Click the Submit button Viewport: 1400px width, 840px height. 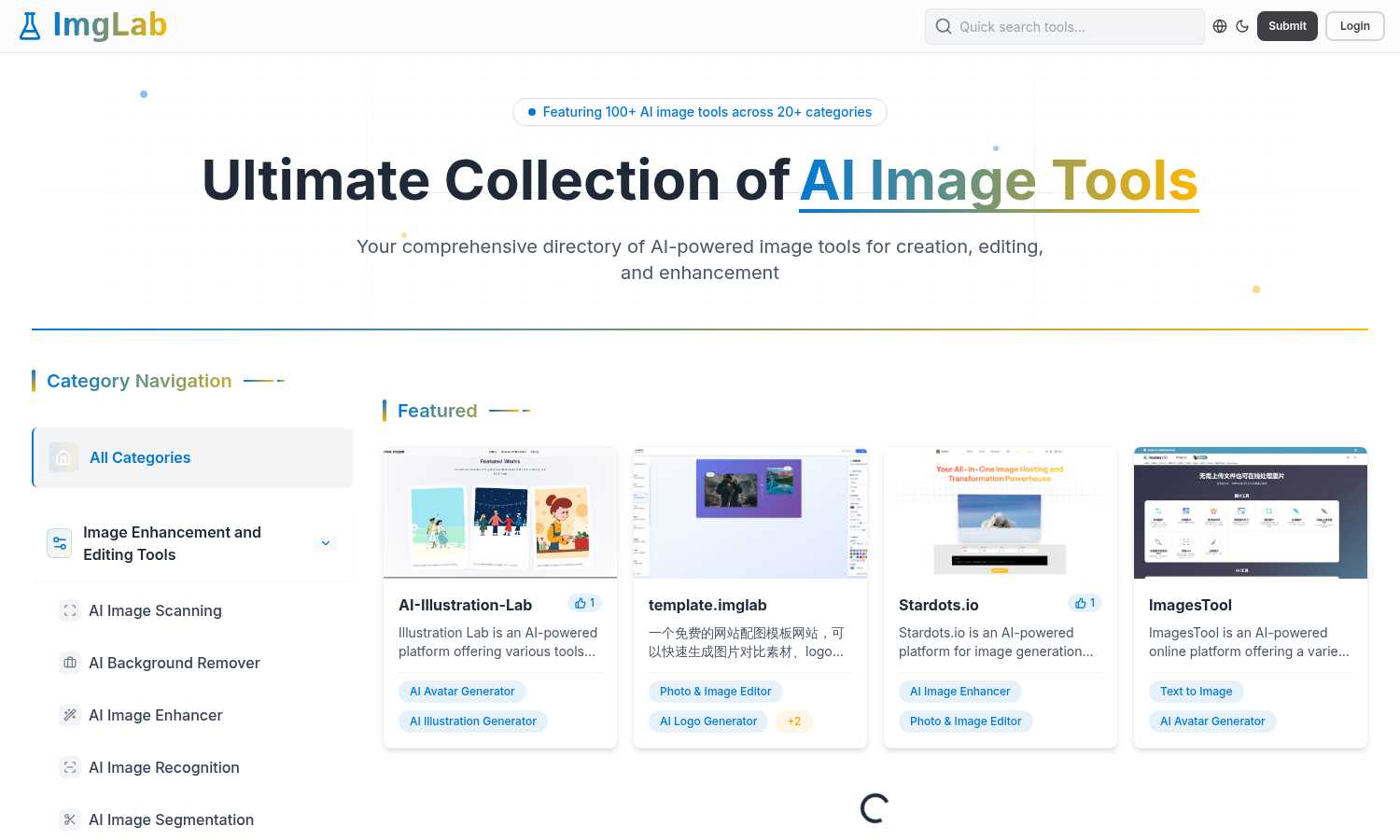point(1287,26)
